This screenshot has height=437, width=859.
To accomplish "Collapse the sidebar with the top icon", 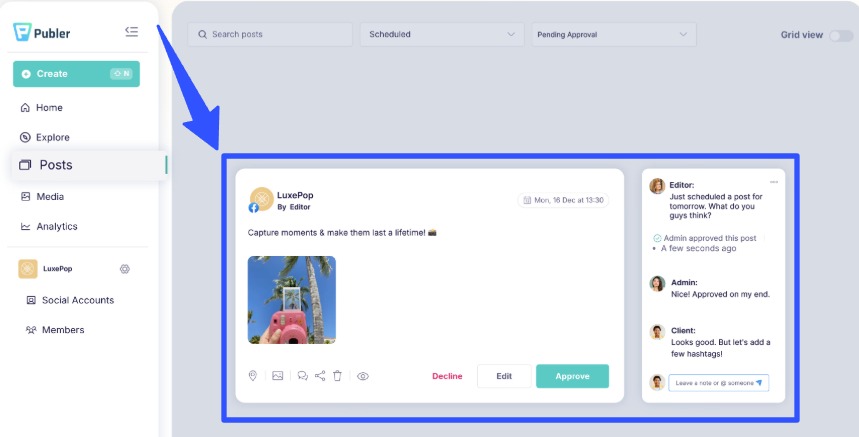I will tap(131, 32).
